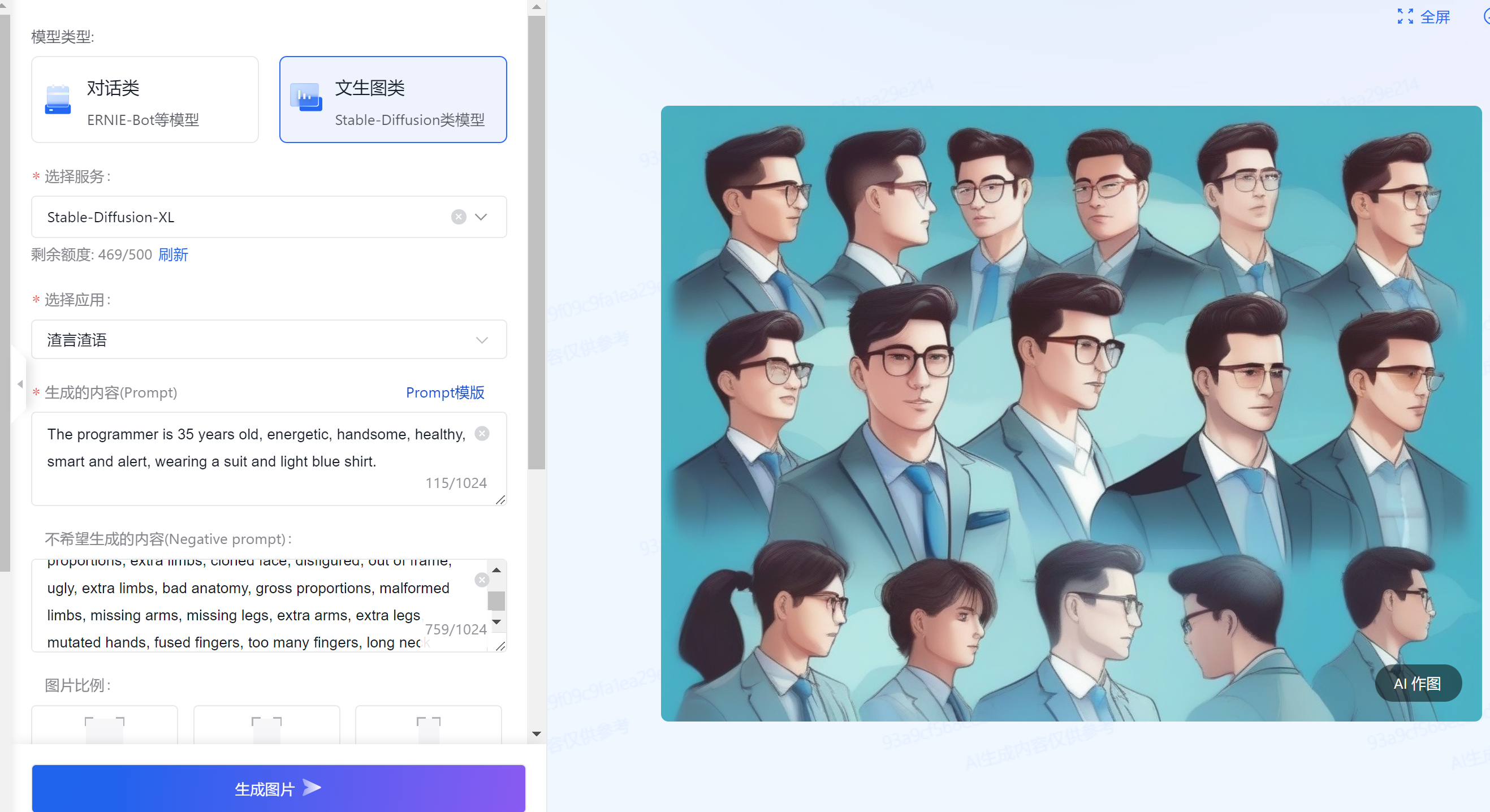The width and height of the screenshot is (1490, 812).
Task: Select the 文生图类 model type card
Action: tap(393, 100)
